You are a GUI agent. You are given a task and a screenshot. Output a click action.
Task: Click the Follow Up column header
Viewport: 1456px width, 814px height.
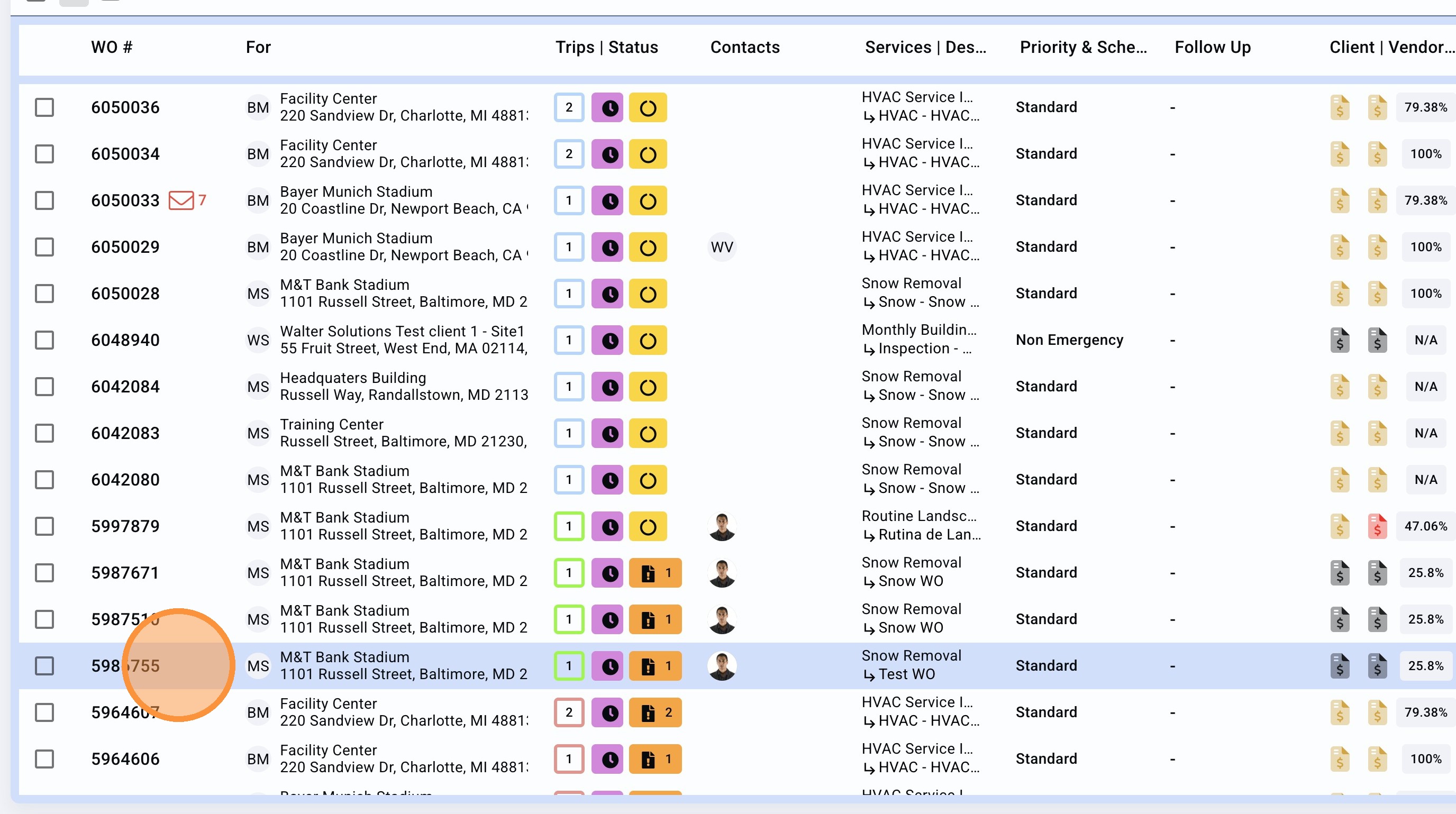click(x=1213, y=48)
